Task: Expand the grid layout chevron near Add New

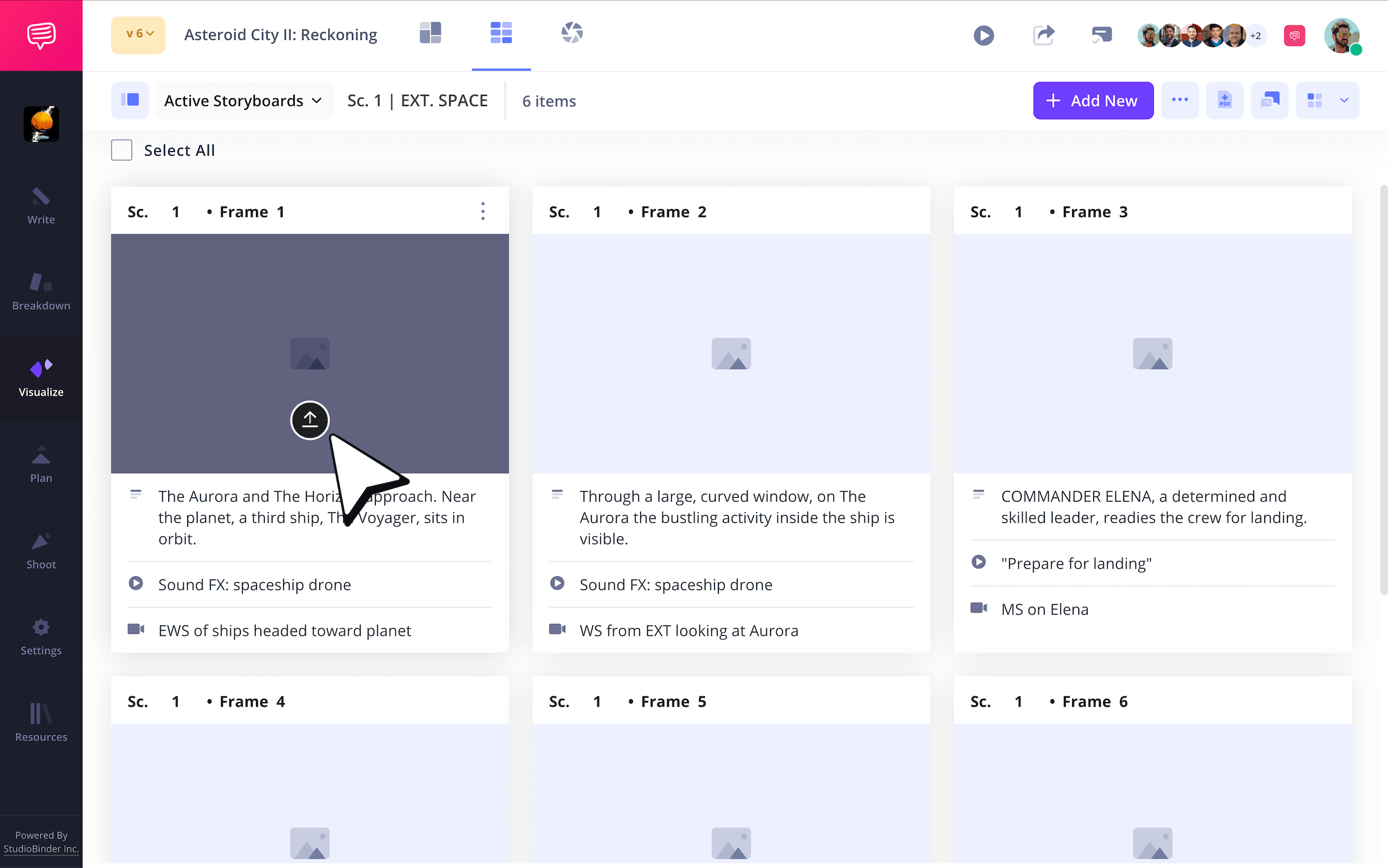Action: pyautogui.click(x=1344, y=100)
